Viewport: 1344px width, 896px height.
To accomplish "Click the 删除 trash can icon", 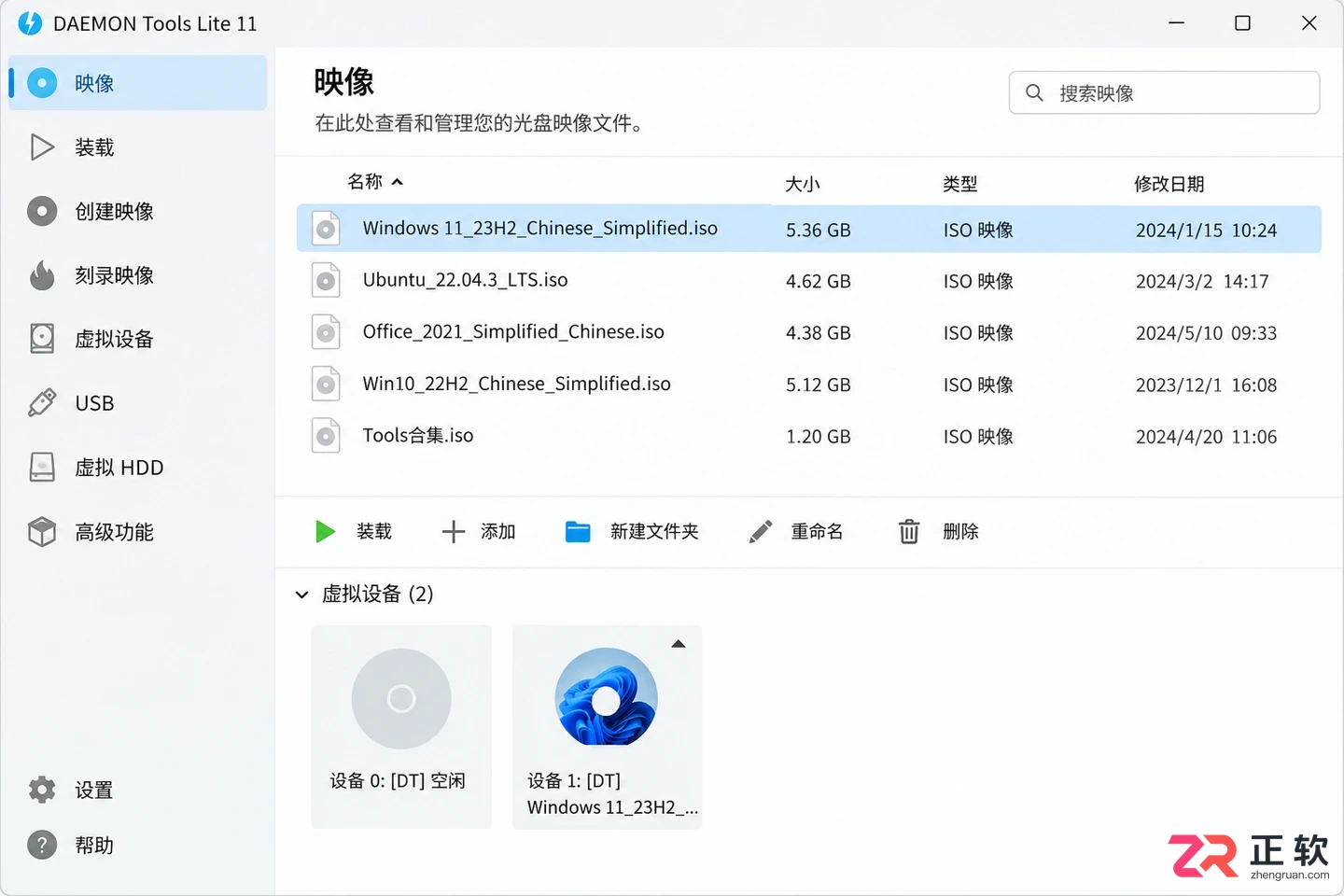I will coord(909,532).
